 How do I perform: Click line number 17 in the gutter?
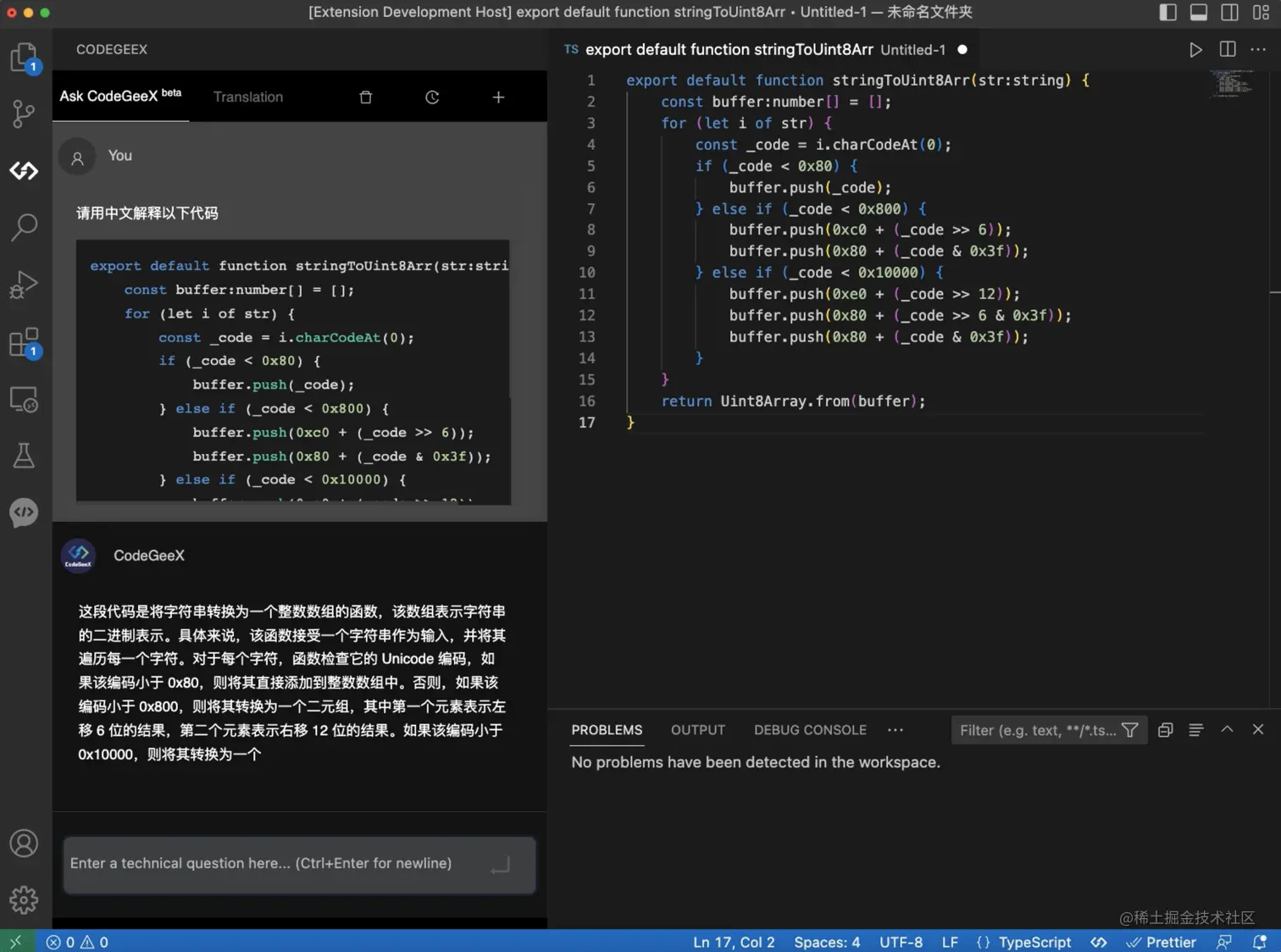pyautogui.click(x=587, y=423)
